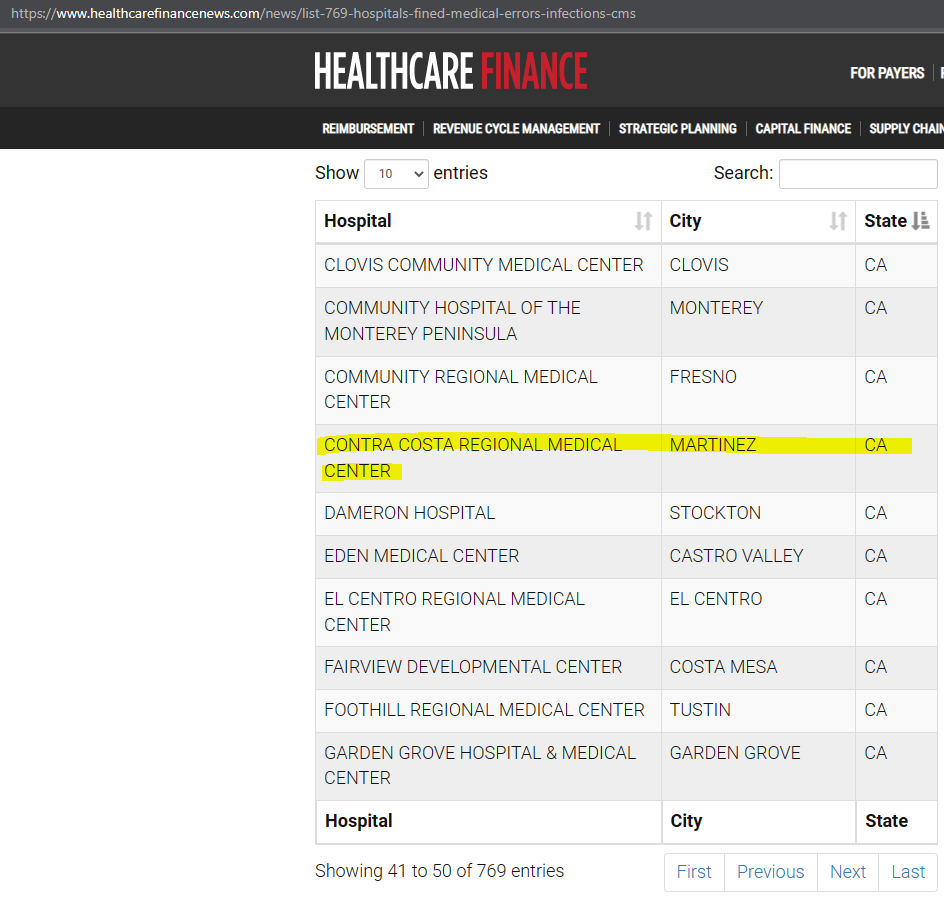Click the browser URL address text
This screenshot has height=897, width=944.
[323, 13]
